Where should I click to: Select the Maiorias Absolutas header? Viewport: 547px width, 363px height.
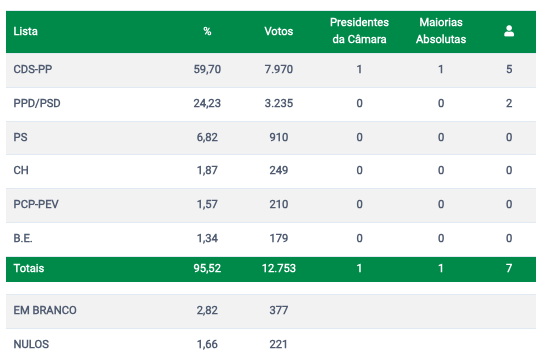pos(441,31)
